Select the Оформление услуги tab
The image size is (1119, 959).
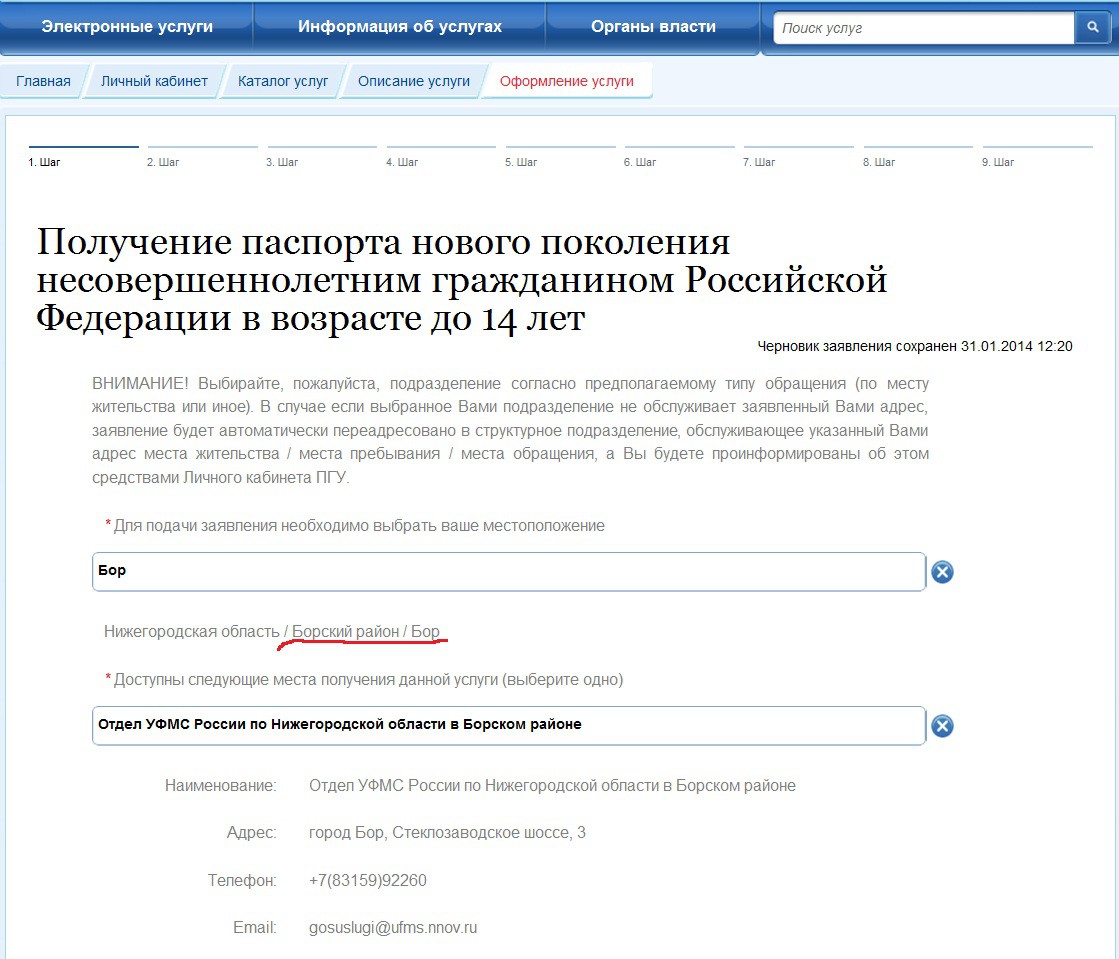[567, 81]
